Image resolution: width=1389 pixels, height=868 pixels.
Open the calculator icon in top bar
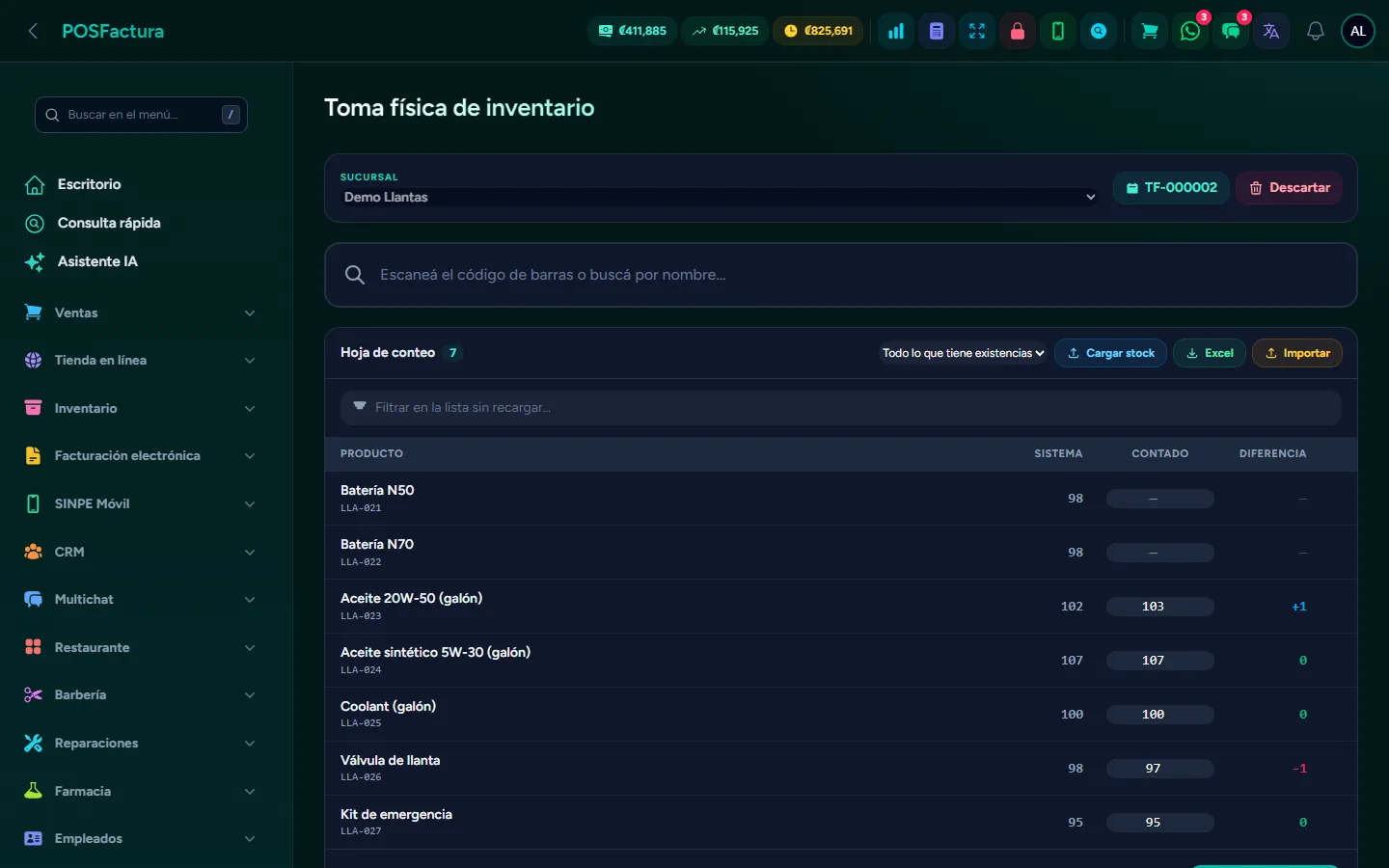(937, 31)
